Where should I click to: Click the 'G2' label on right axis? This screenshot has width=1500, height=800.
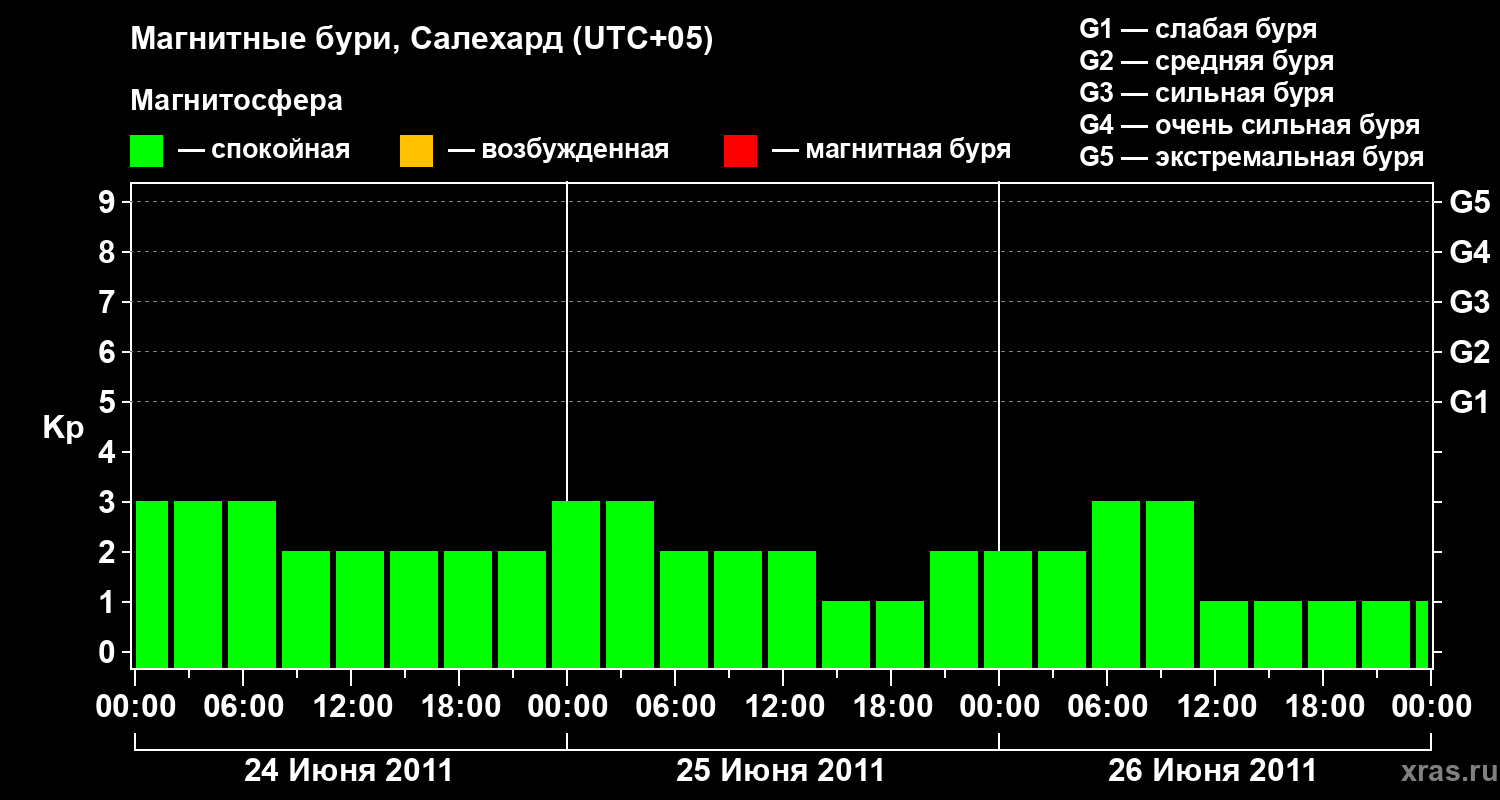1469,352
